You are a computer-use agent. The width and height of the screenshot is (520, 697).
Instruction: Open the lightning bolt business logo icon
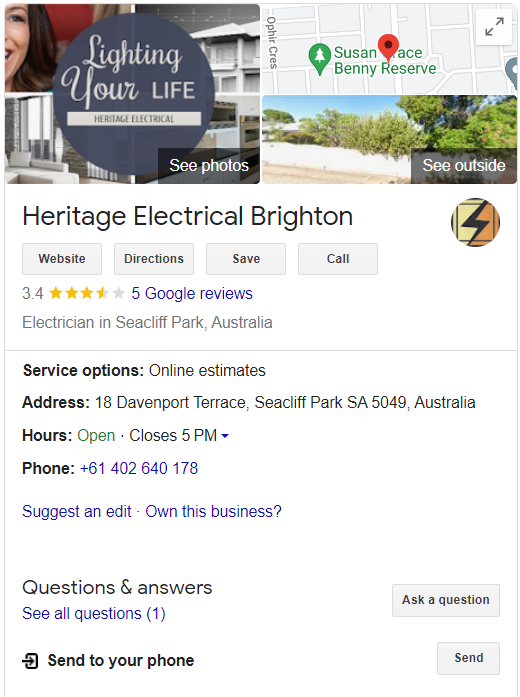[475, 222]
